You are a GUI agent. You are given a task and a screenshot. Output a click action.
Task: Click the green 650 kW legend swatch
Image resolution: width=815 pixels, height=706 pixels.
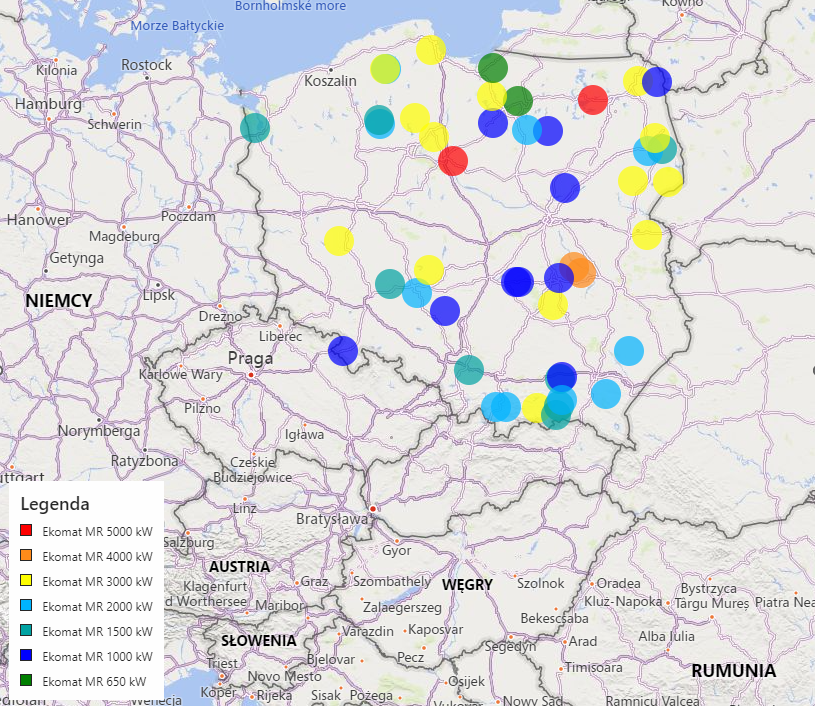tap(28, 681)
